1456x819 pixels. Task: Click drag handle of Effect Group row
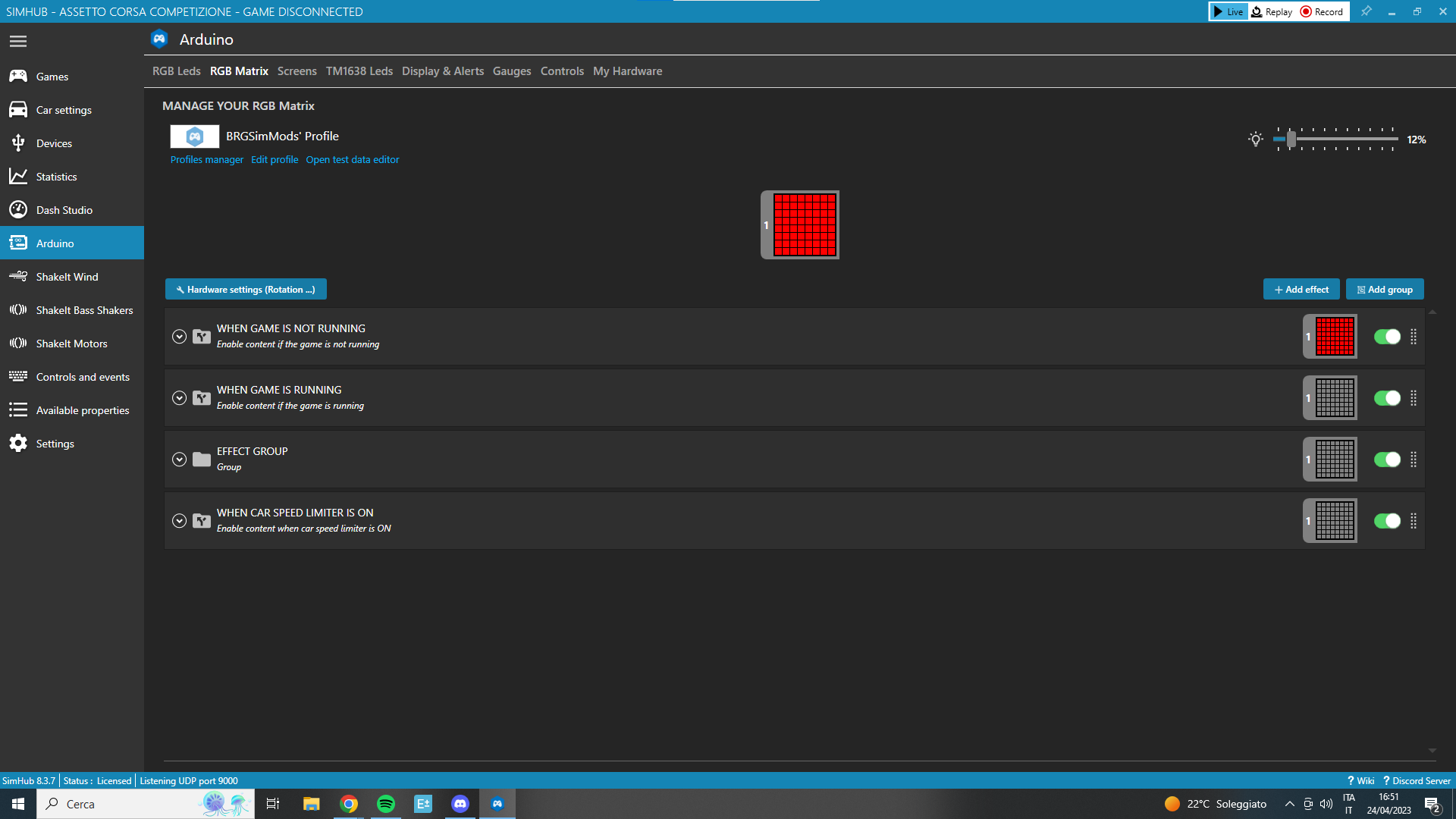[1414, 460]
